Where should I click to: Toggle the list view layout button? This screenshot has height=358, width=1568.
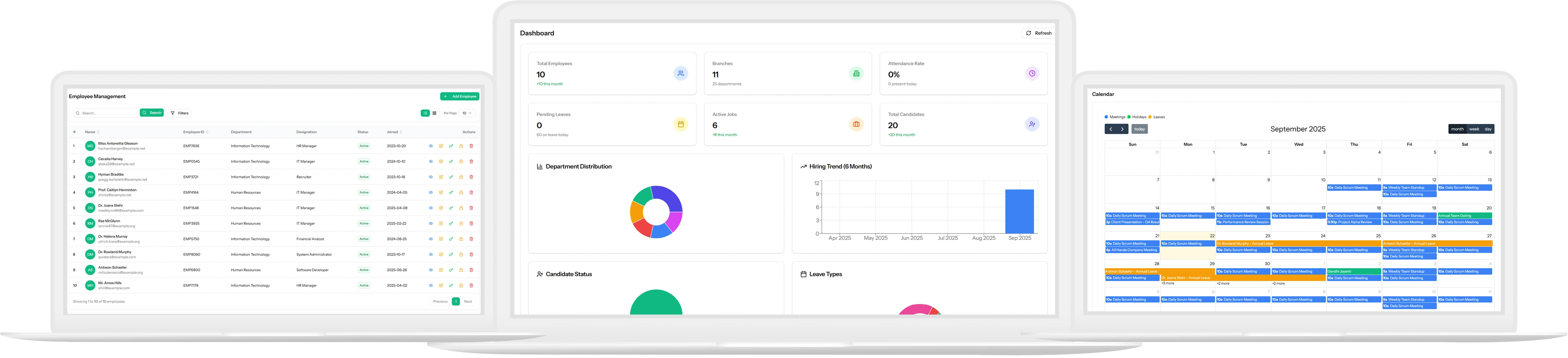(425, 113)
